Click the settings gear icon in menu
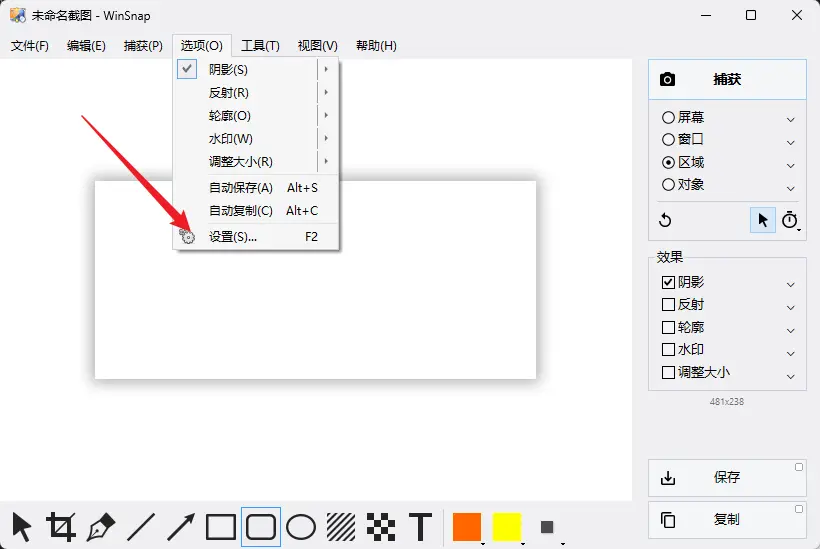 click(x=187, y=236)
